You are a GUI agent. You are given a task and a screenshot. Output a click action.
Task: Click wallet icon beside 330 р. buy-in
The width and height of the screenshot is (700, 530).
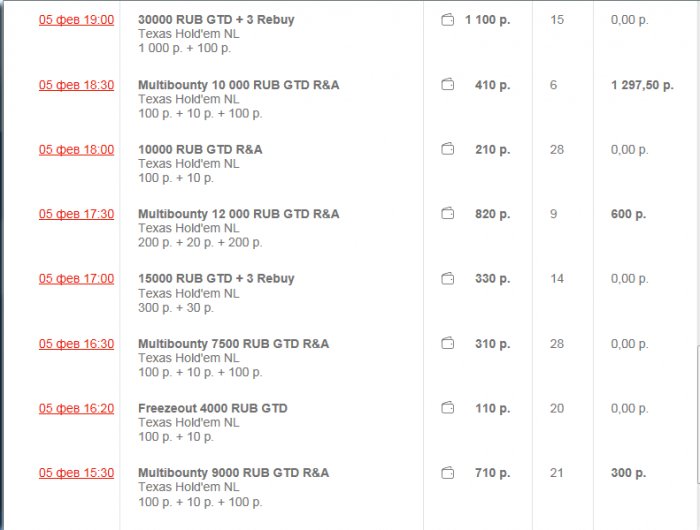(x=448, y=279)
